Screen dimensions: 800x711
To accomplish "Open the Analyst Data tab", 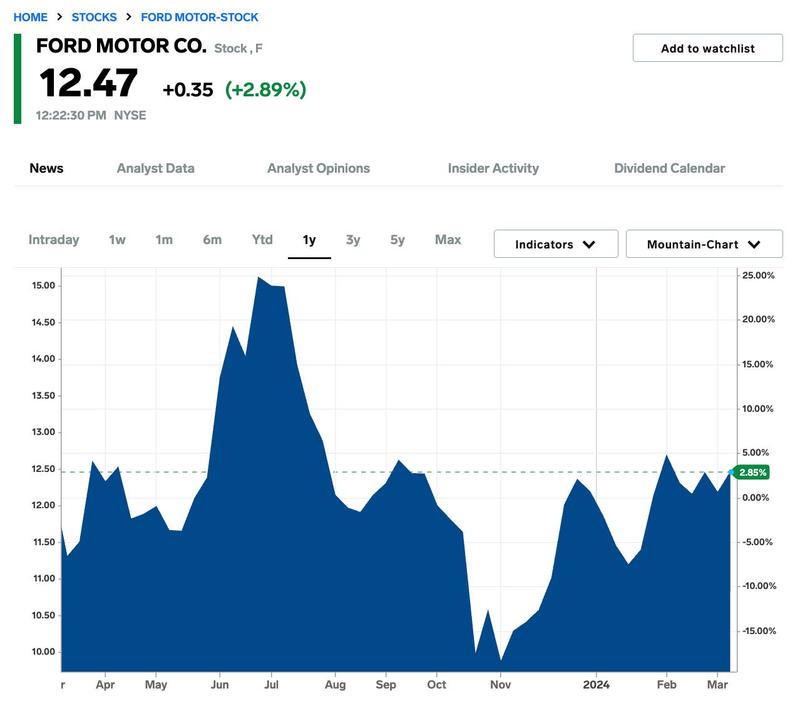I will pos(156,168).
